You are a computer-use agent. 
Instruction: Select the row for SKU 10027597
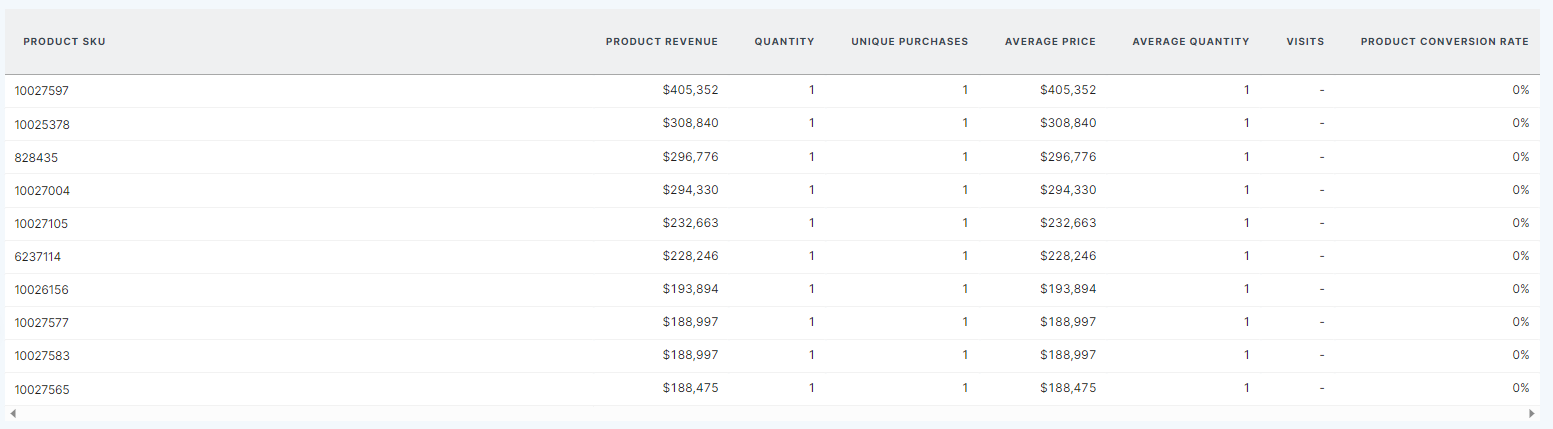pyautogui.click(x=42, y=91)
